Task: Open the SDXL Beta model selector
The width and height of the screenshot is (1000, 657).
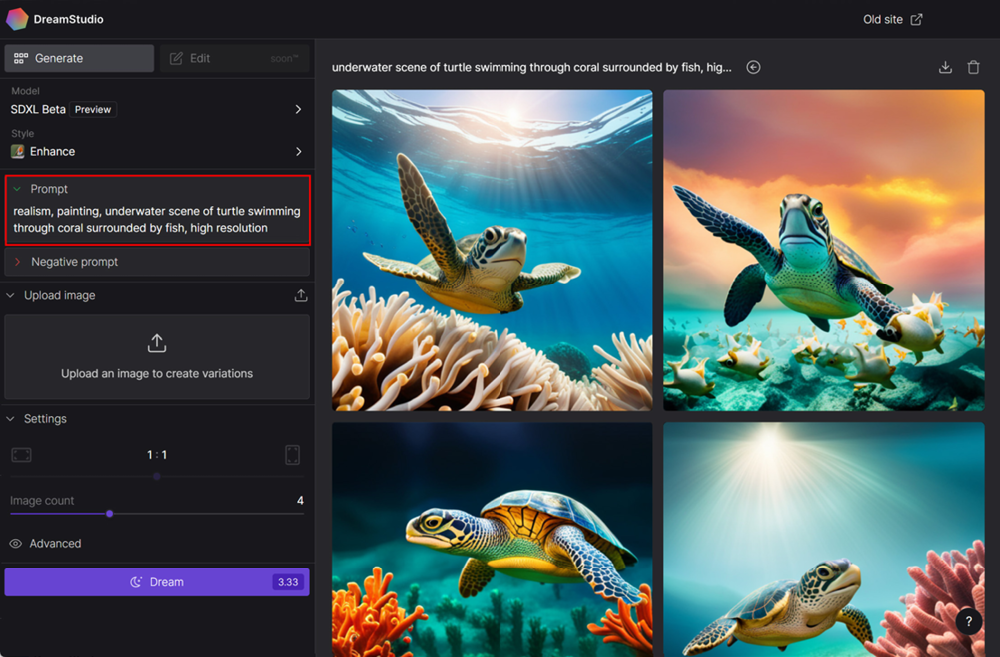Action: (156, 109)
